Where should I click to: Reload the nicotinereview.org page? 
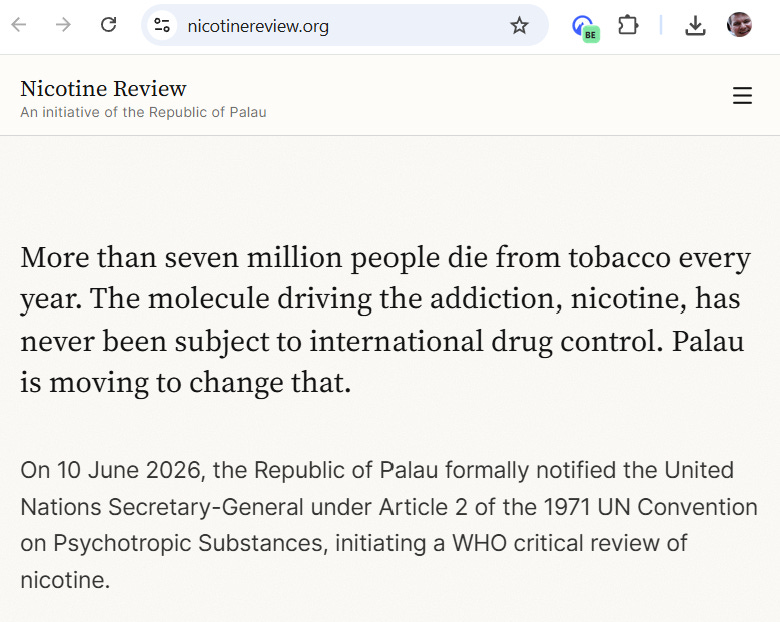108,24
